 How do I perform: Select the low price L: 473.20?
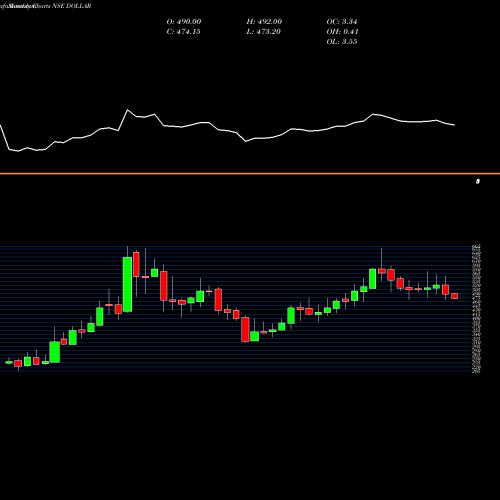[x=264, y=32]
